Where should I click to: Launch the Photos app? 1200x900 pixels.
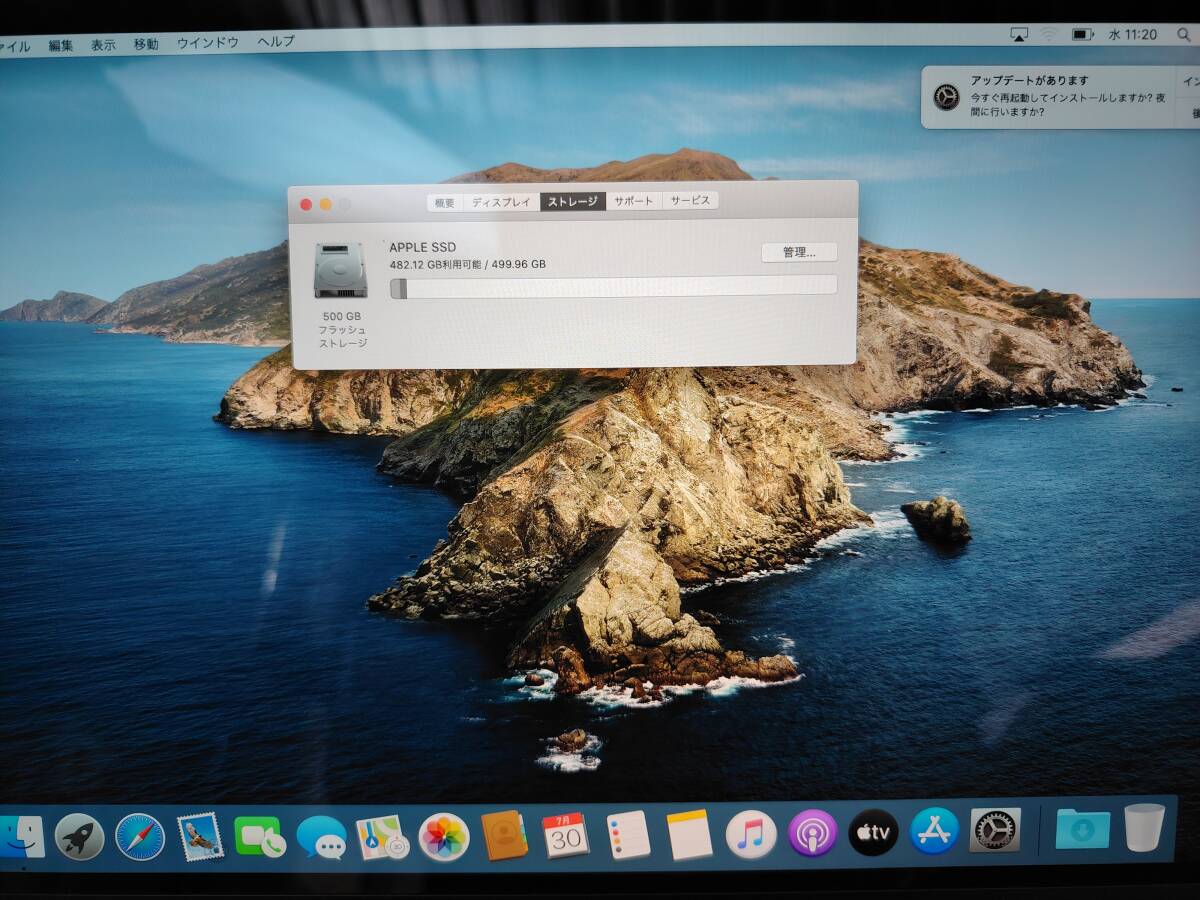click(x=444, y=836)
